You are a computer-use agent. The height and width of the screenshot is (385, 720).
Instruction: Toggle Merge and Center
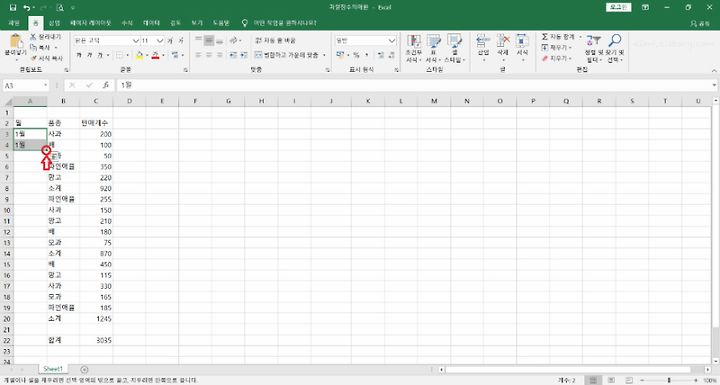[x=287, y=55]
